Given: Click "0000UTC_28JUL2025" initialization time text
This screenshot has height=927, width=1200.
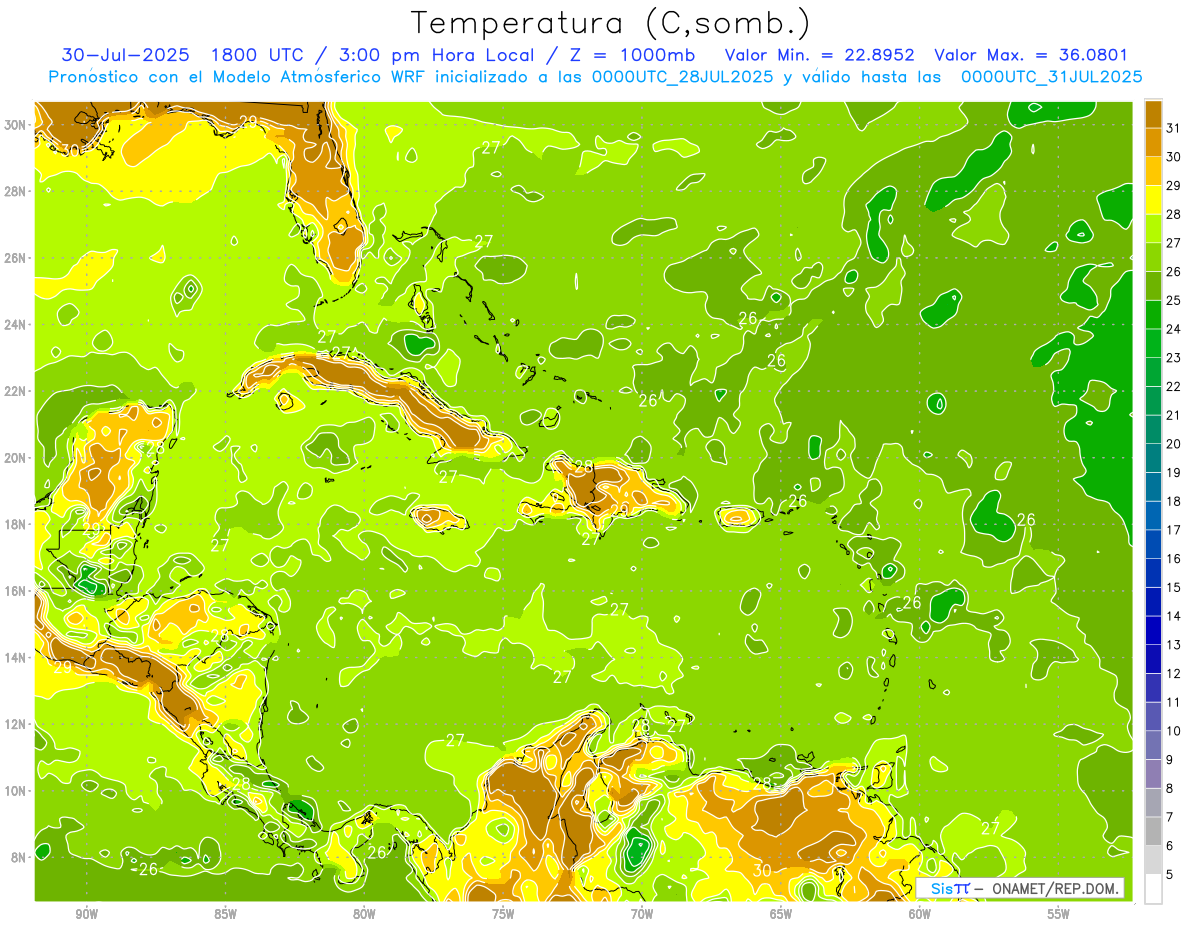Looking at the screenshot, I should point(682,76).
